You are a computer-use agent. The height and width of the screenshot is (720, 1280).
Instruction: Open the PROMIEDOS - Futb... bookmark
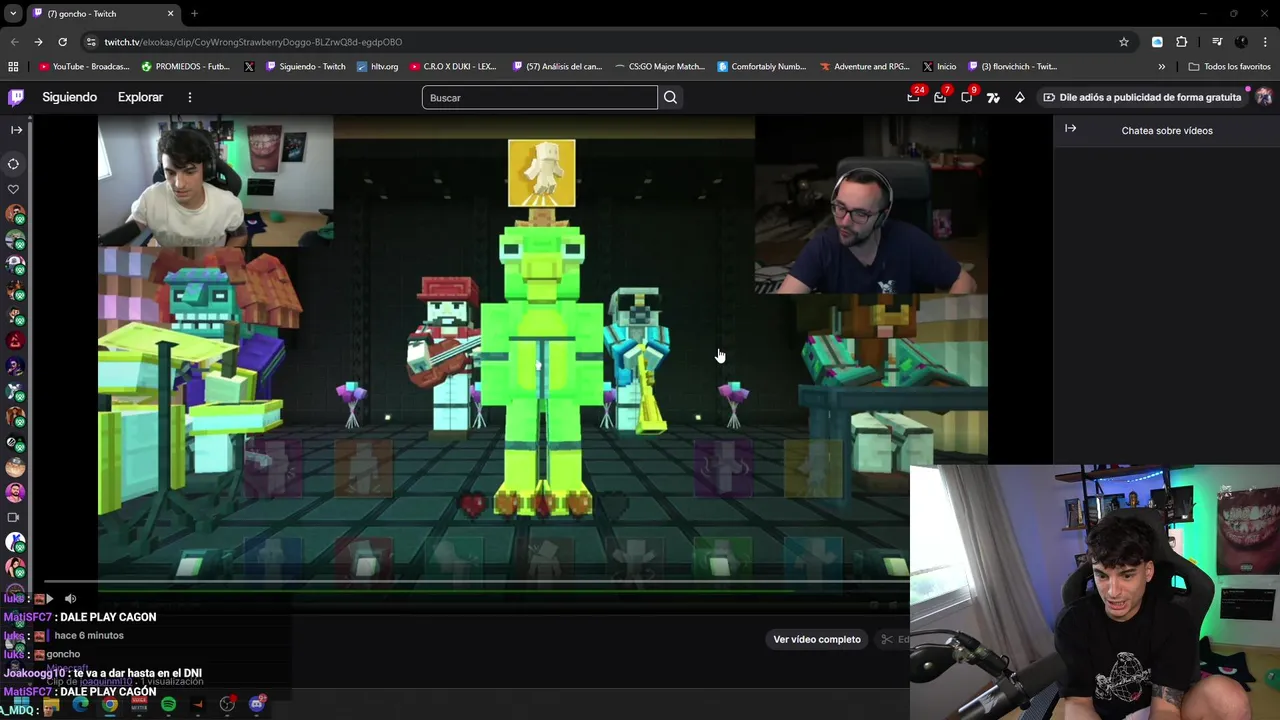[x=186, y=67]
